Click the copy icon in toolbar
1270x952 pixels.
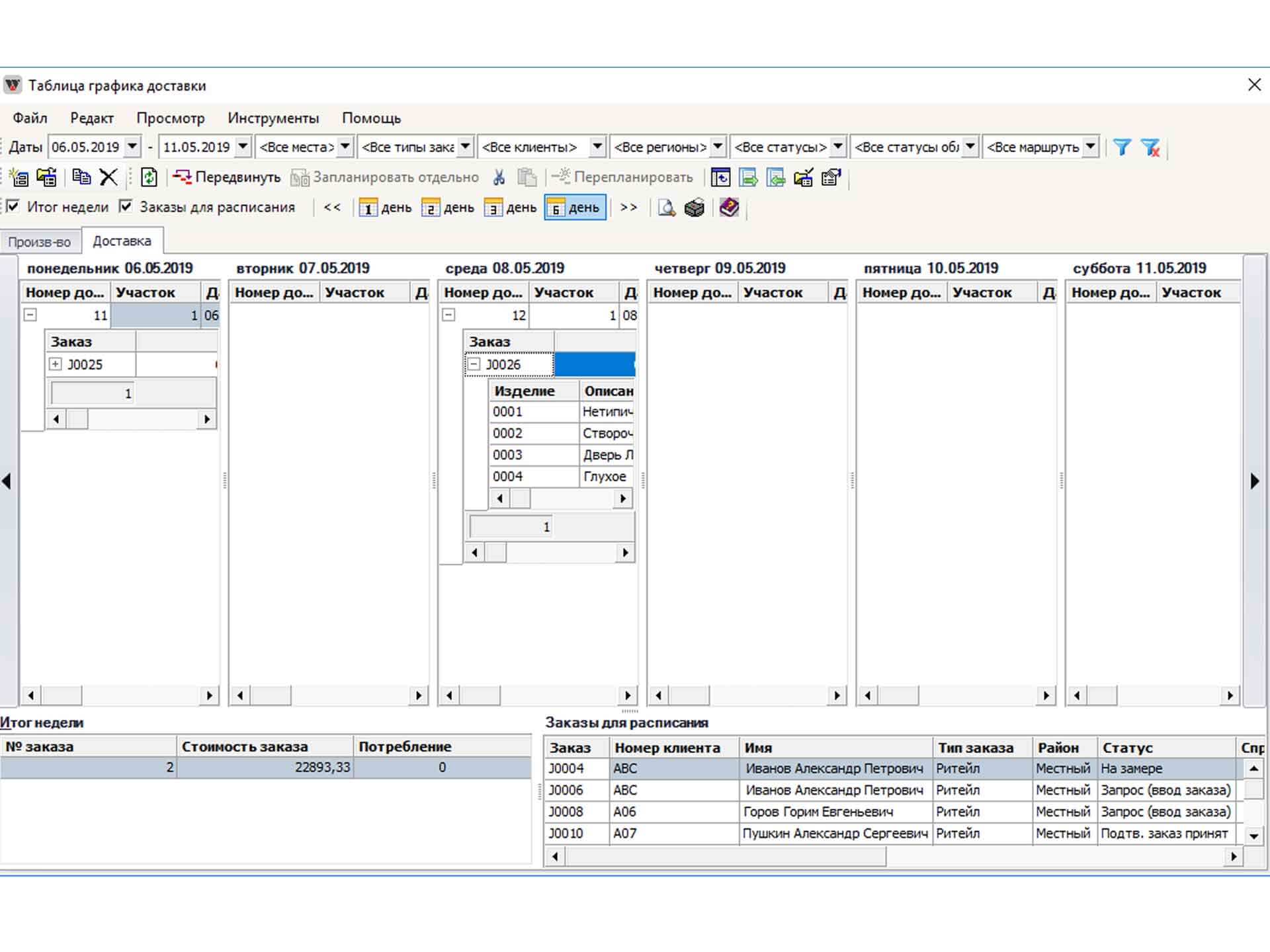click(x=81, y=177)
